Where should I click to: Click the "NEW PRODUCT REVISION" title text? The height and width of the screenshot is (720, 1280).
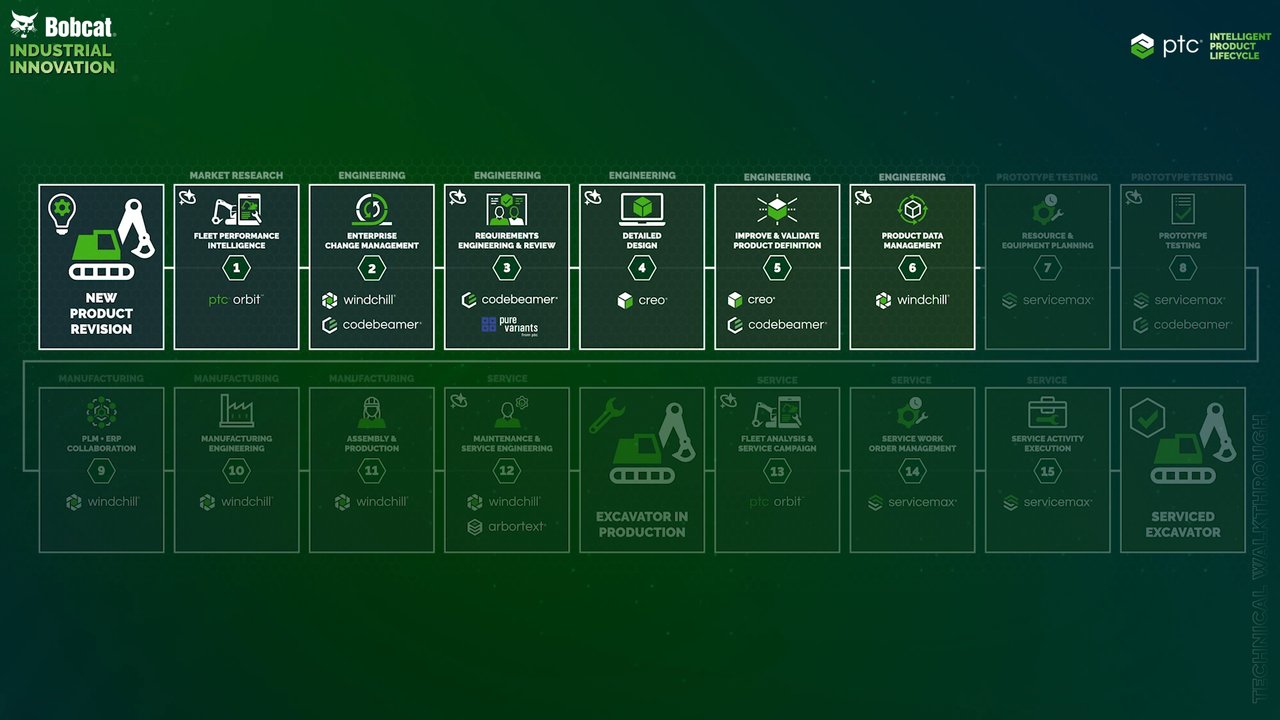coord(102,313)
